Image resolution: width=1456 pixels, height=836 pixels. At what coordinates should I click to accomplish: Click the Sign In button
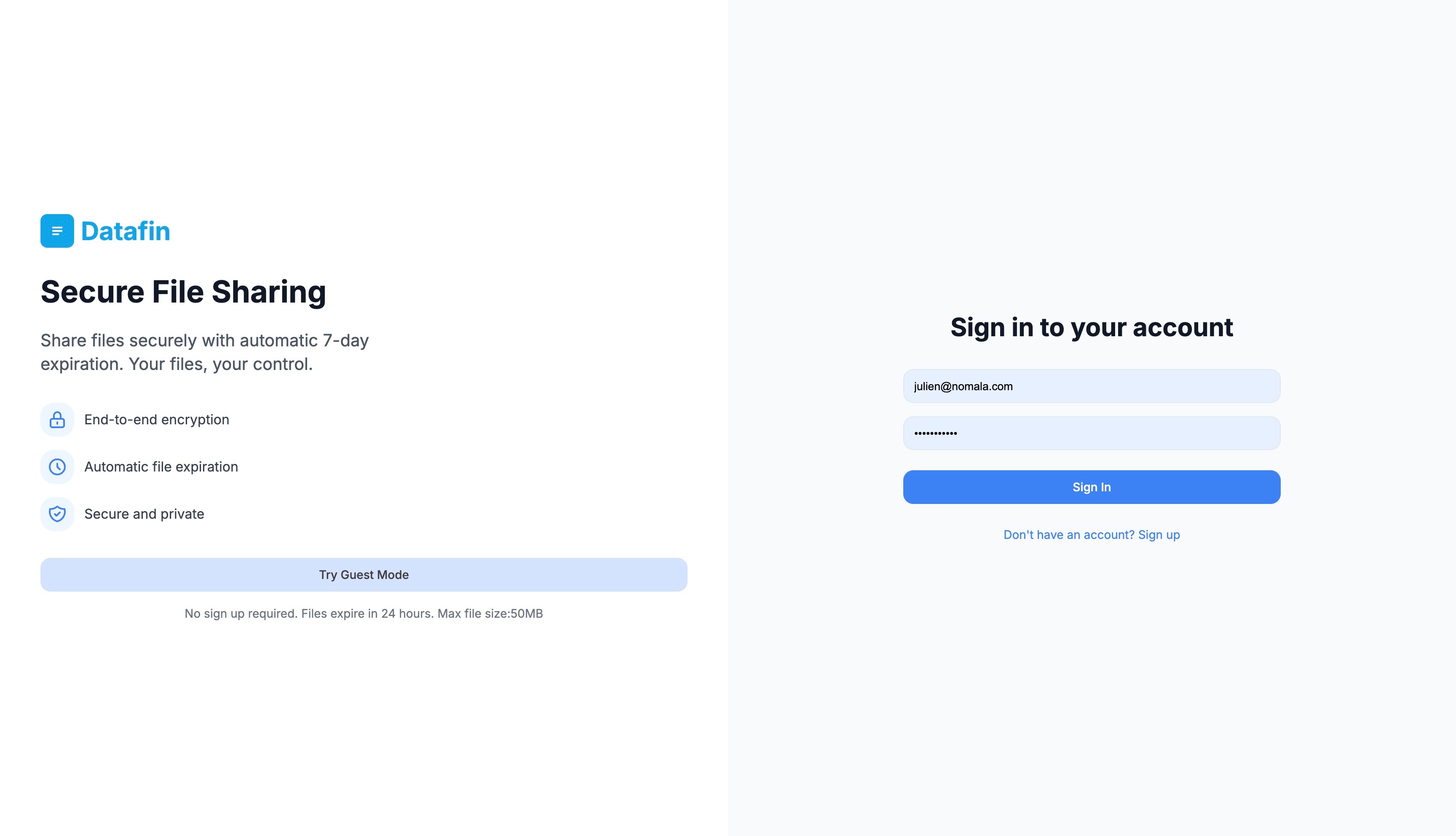point(1091,487)
